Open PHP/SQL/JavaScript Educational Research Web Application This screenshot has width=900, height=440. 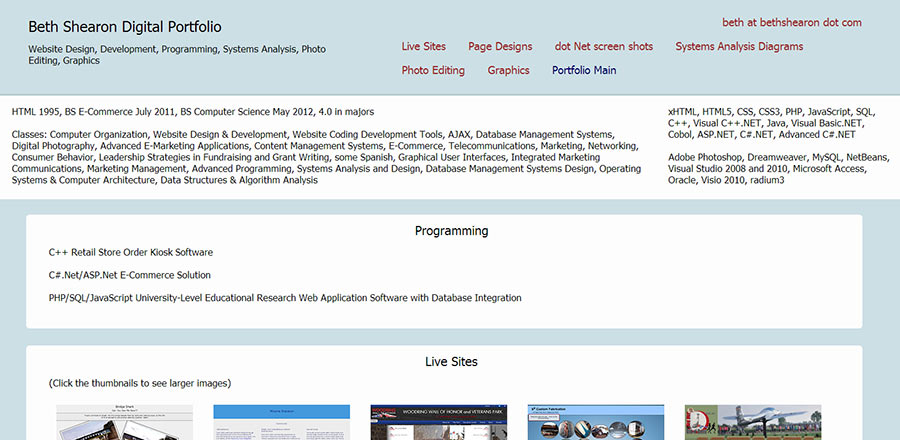[x=284, y=297]
